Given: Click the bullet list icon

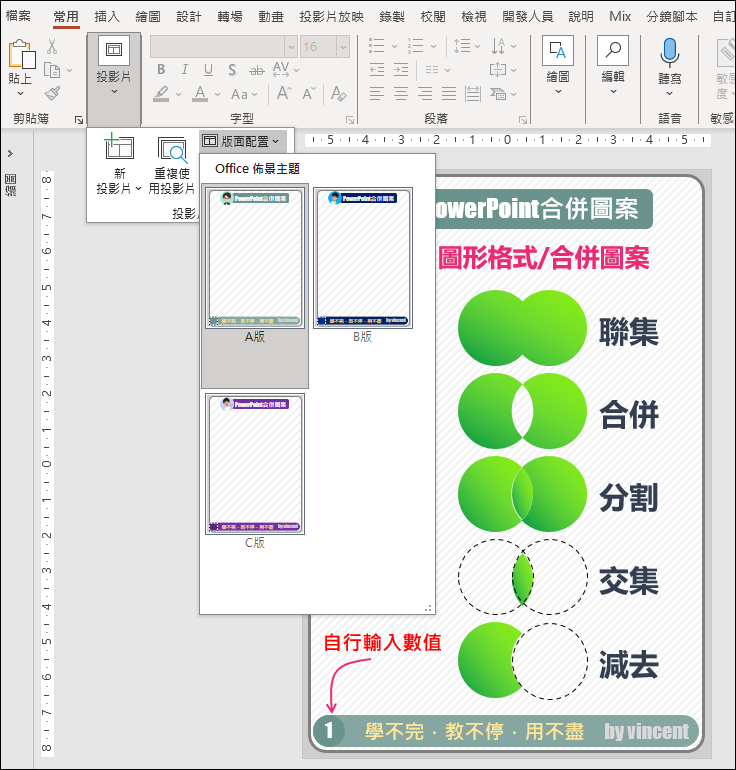Looking at the screenshot, I should (377, 46).
